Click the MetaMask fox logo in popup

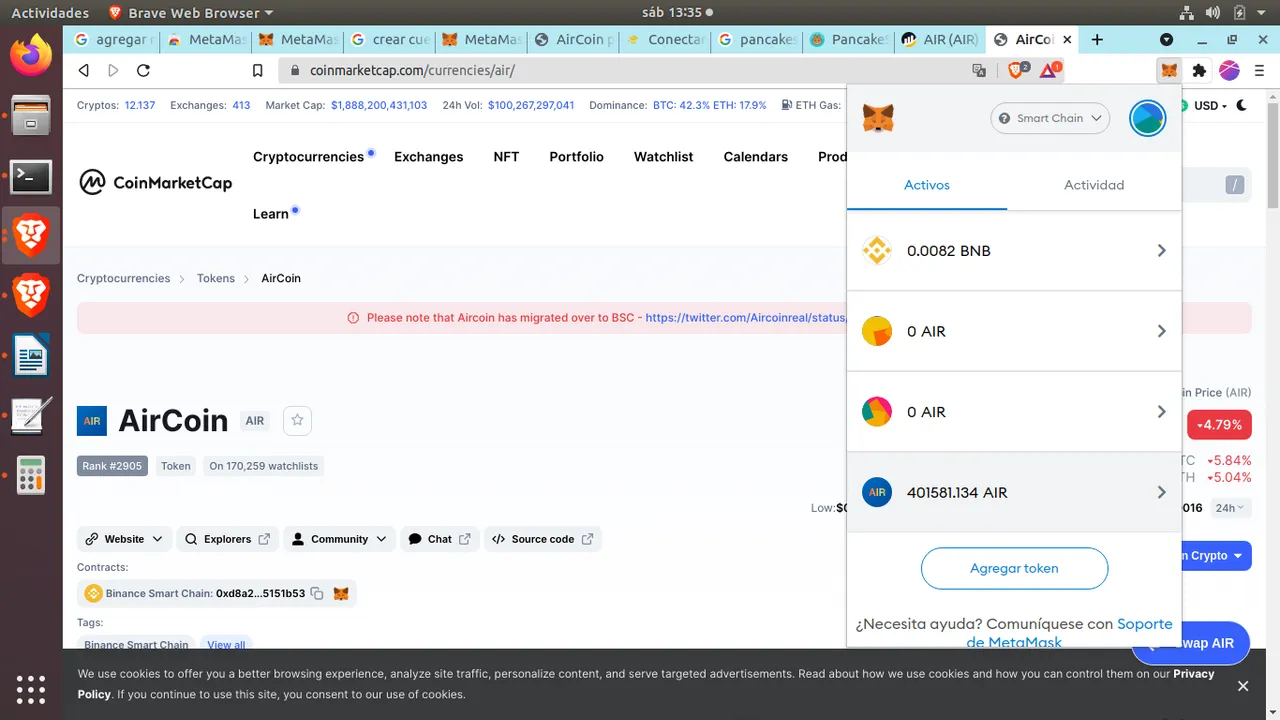coord(878,118)
